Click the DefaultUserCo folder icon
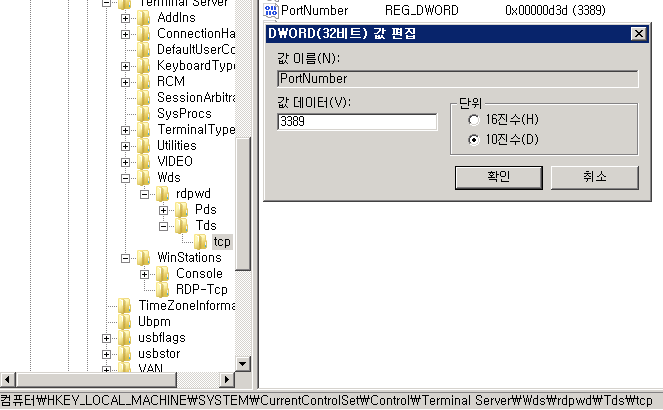The height and width of the screenshot is (410, 663). point(144,50)
